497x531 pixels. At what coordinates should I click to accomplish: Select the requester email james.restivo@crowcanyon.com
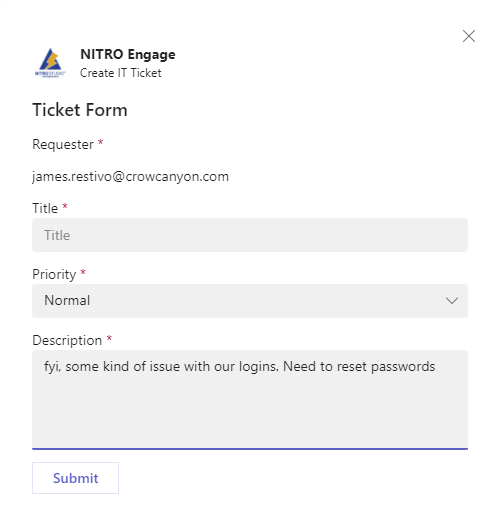(x=130, y=176)
